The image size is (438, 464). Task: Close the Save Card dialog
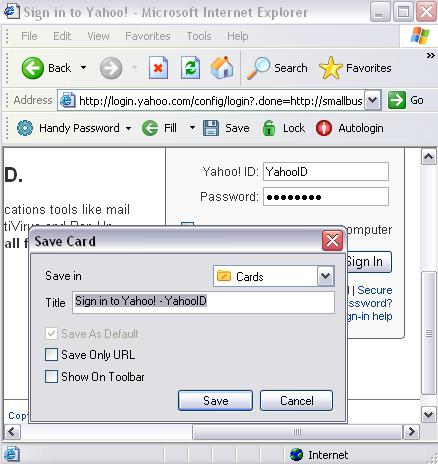click(332, 240)
